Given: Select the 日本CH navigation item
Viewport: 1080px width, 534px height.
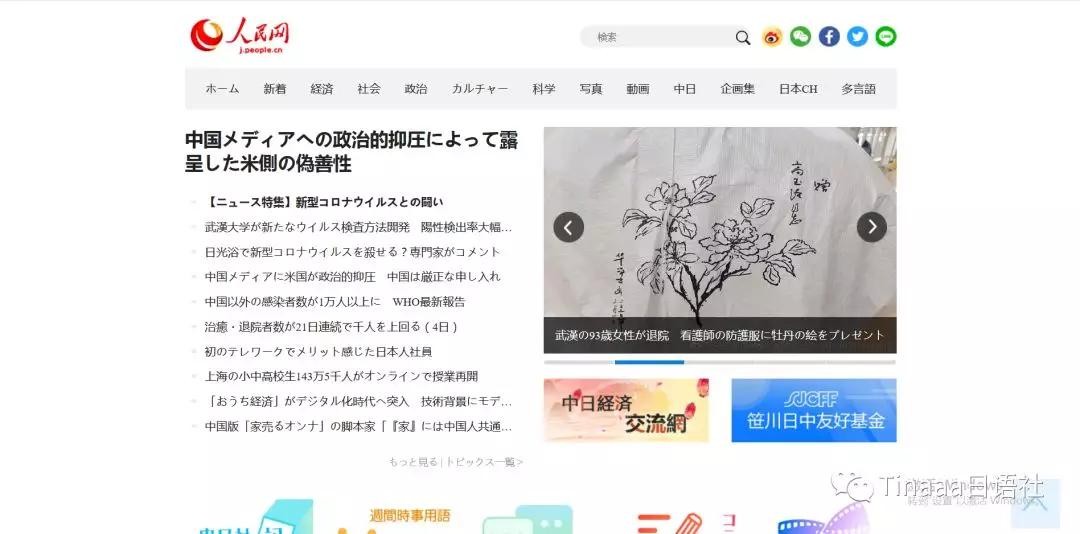Looking at the screenshot, I should pyautogui.click(x=798, y=89).
